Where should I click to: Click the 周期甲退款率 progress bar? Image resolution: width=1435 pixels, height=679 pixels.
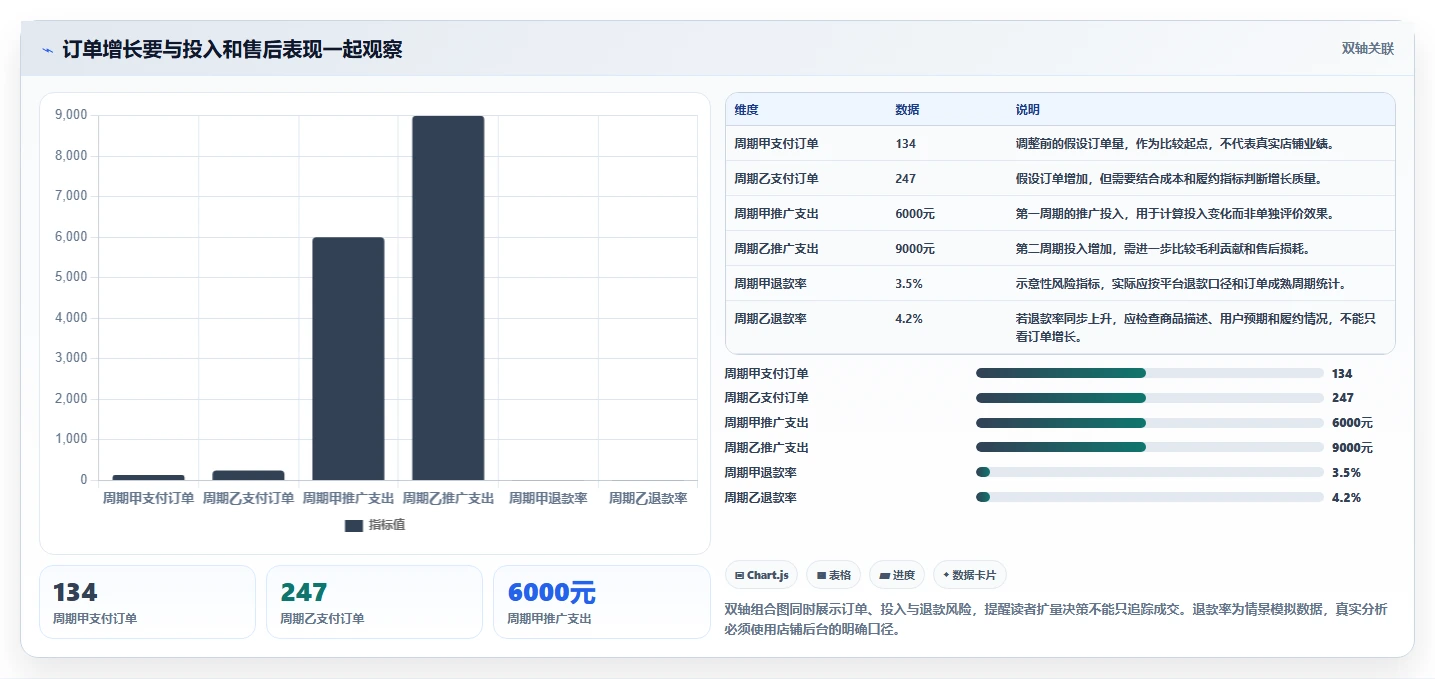1150,472
